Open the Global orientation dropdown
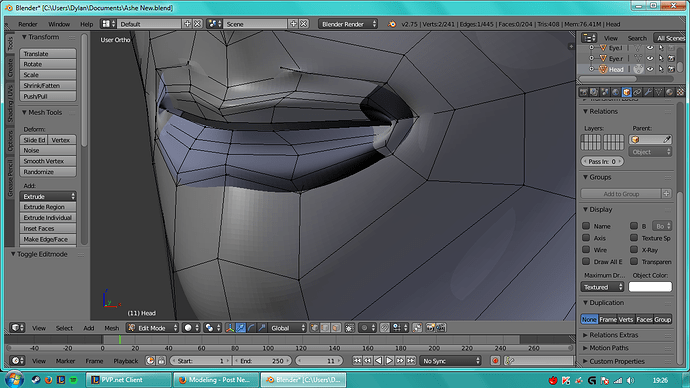Screen dimensions: 690x388 tap(287, 328)
